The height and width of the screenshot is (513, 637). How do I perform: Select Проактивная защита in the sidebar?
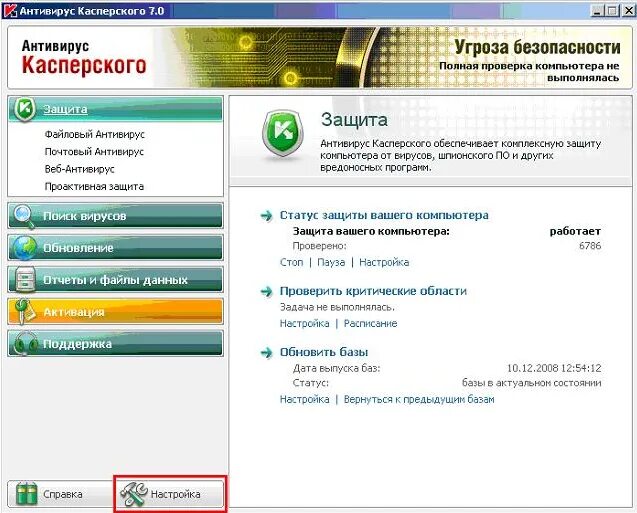coord(94,187)
